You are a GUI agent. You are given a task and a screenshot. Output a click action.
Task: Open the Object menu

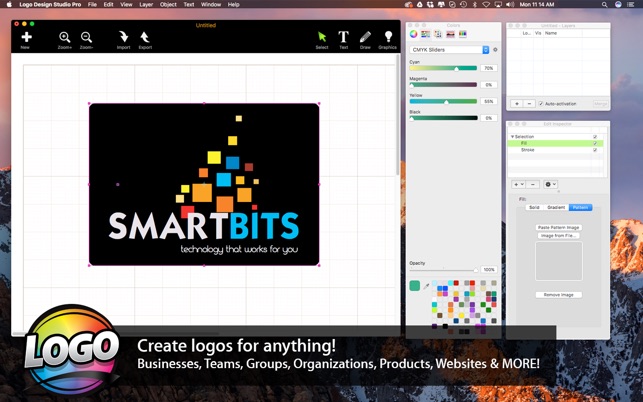[x=168, y=5]
